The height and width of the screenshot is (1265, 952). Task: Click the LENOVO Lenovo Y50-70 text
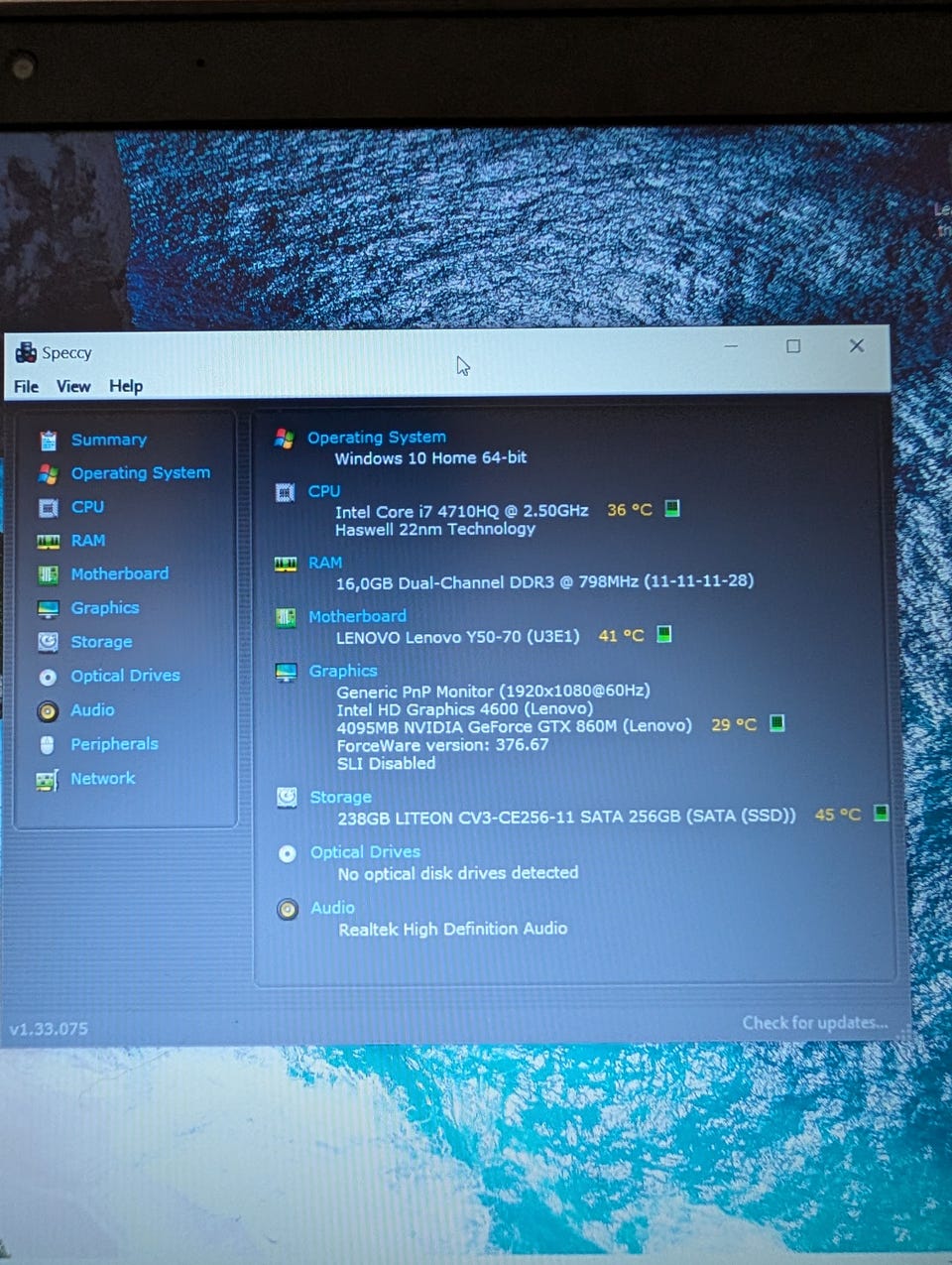(x=457, y=637)
